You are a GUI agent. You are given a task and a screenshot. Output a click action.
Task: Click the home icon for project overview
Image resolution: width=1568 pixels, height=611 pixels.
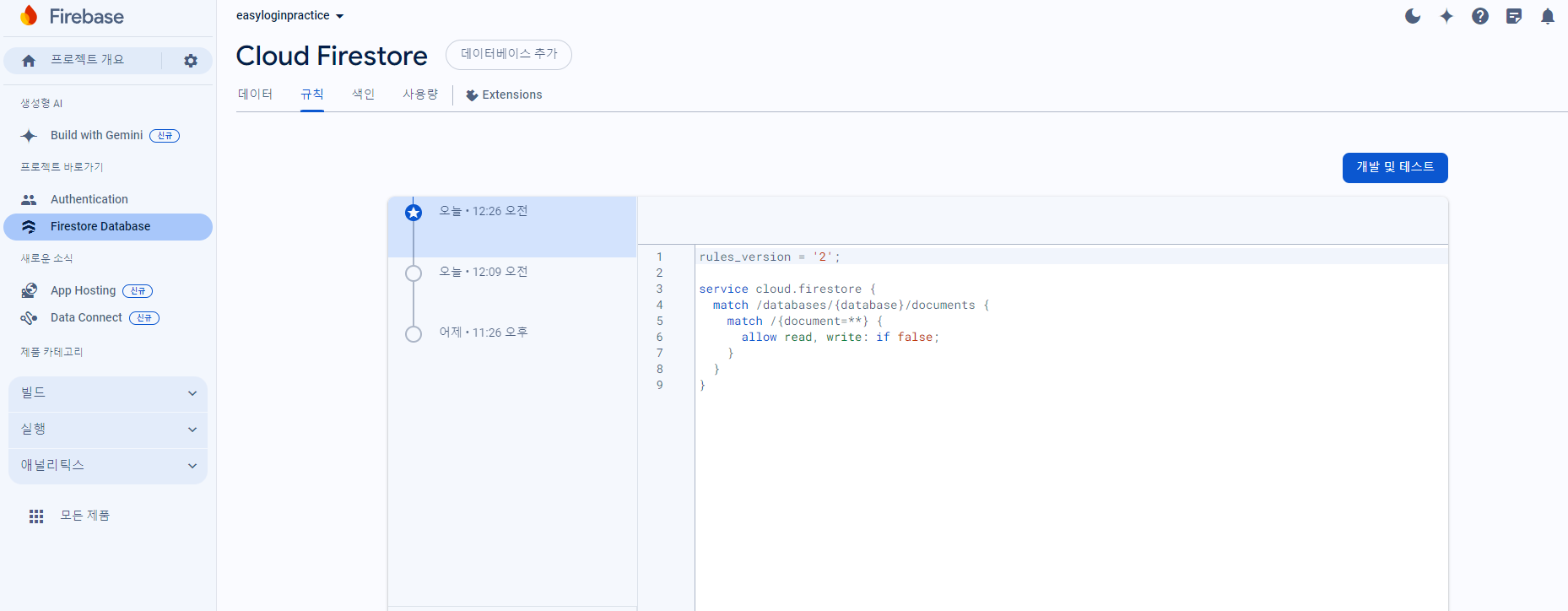pyautogui.click(x=29, y=61)
